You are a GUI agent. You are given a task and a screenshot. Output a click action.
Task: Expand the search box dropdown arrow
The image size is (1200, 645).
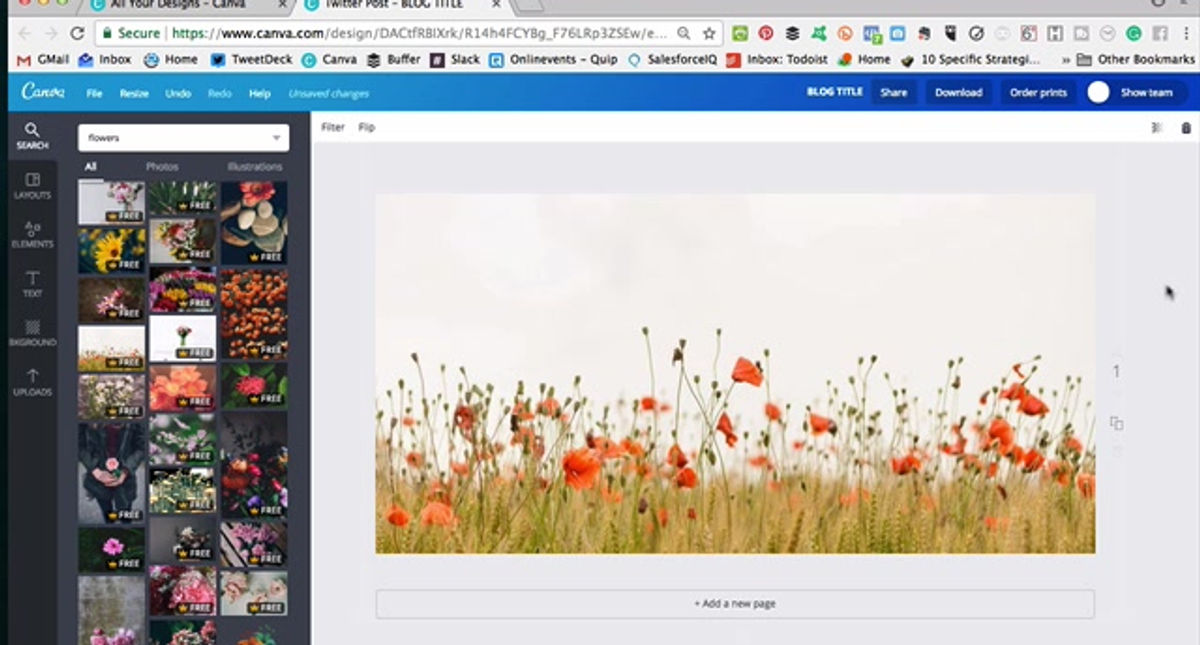pyautogui.click(x=277, y=138)
